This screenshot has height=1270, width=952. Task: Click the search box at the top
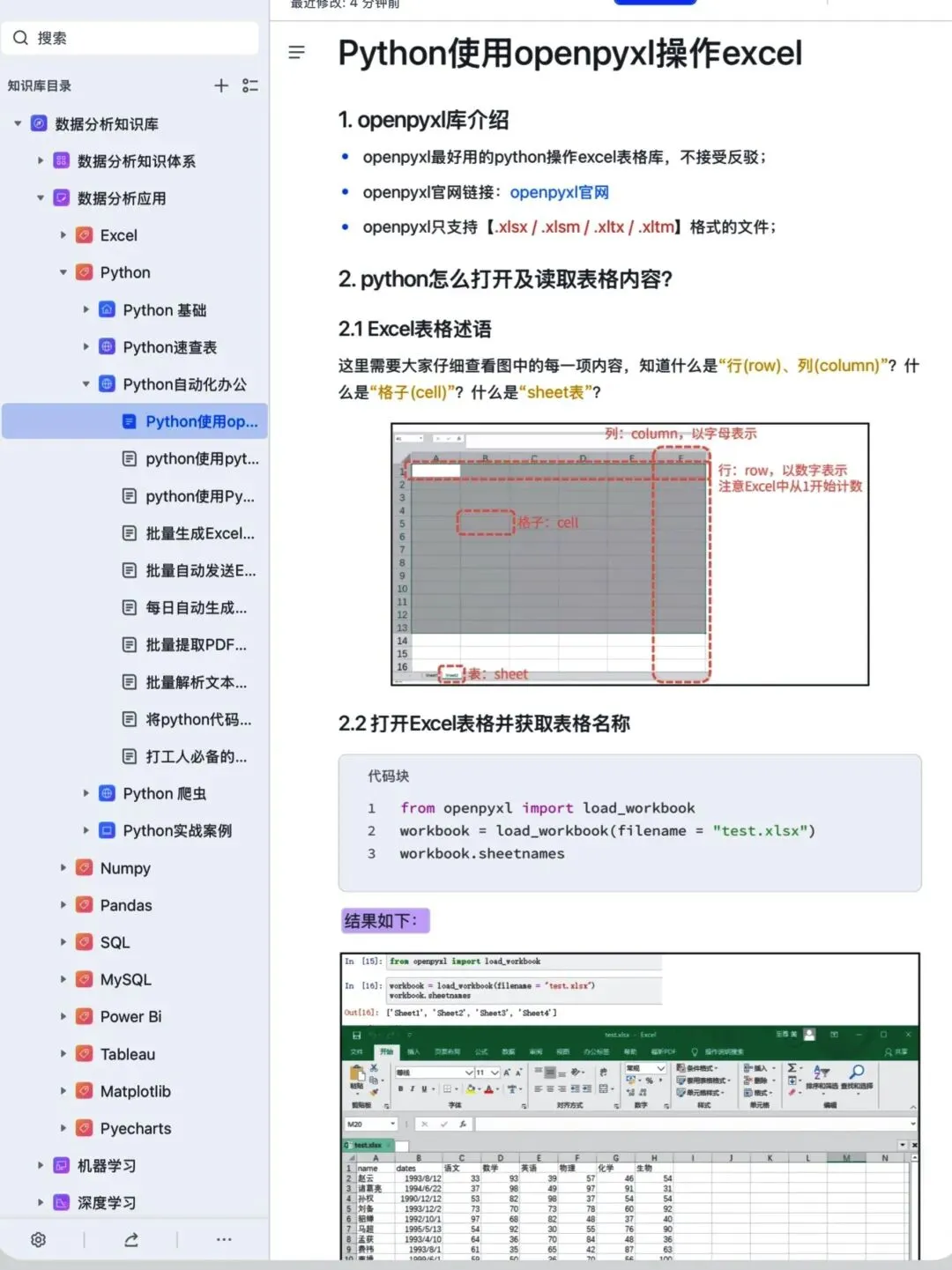tap(130, 38)
